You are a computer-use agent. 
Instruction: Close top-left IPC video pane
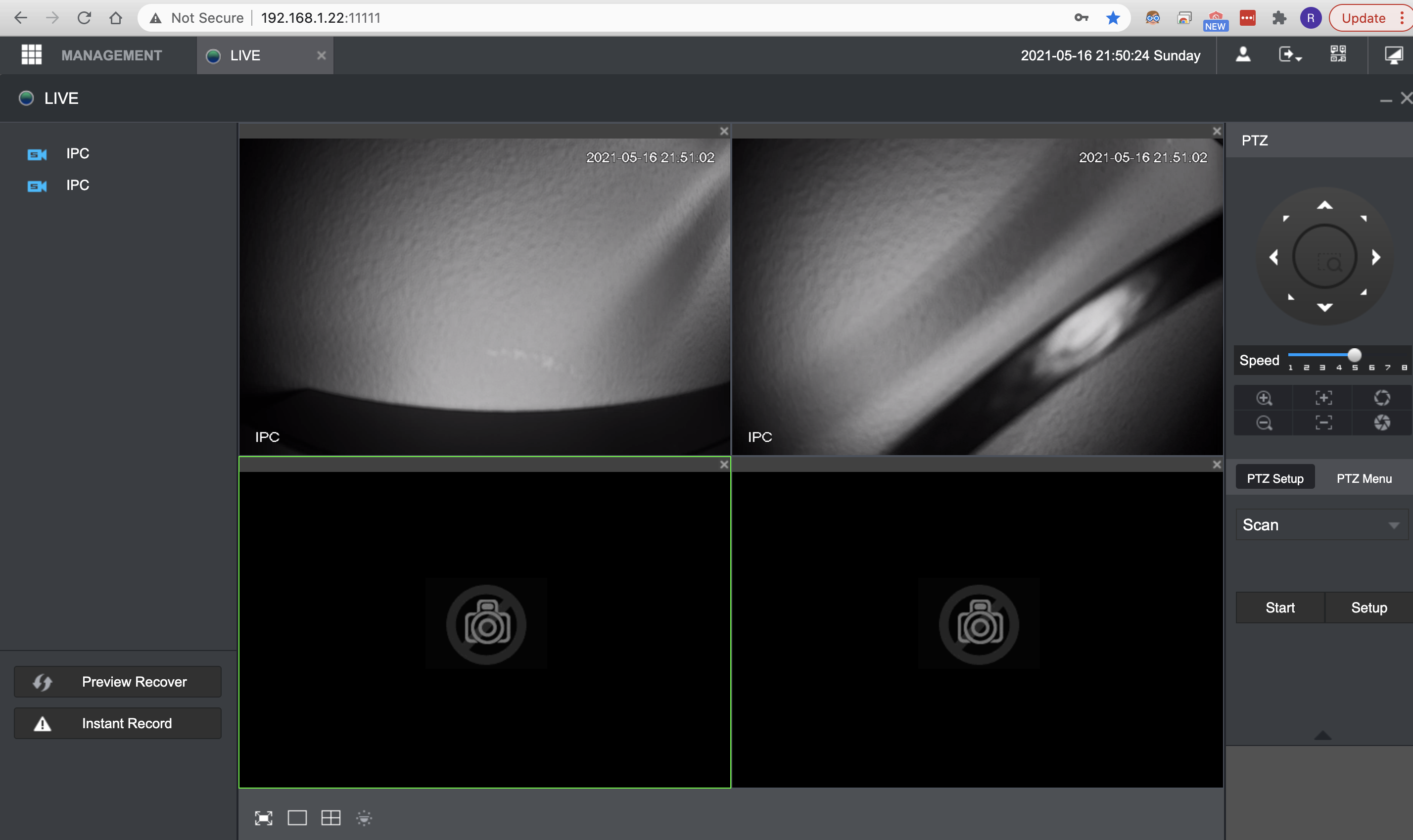click(723, 131)
